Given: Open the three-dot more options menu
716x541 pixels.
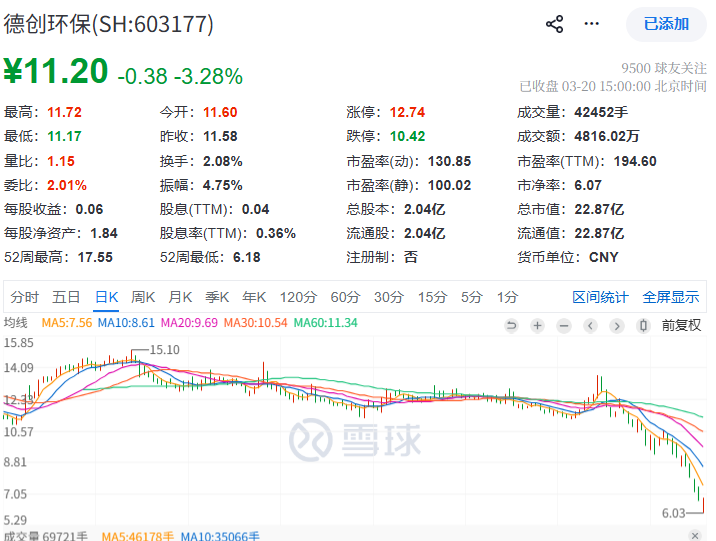Looking at the screenshot, I should 592,24.
